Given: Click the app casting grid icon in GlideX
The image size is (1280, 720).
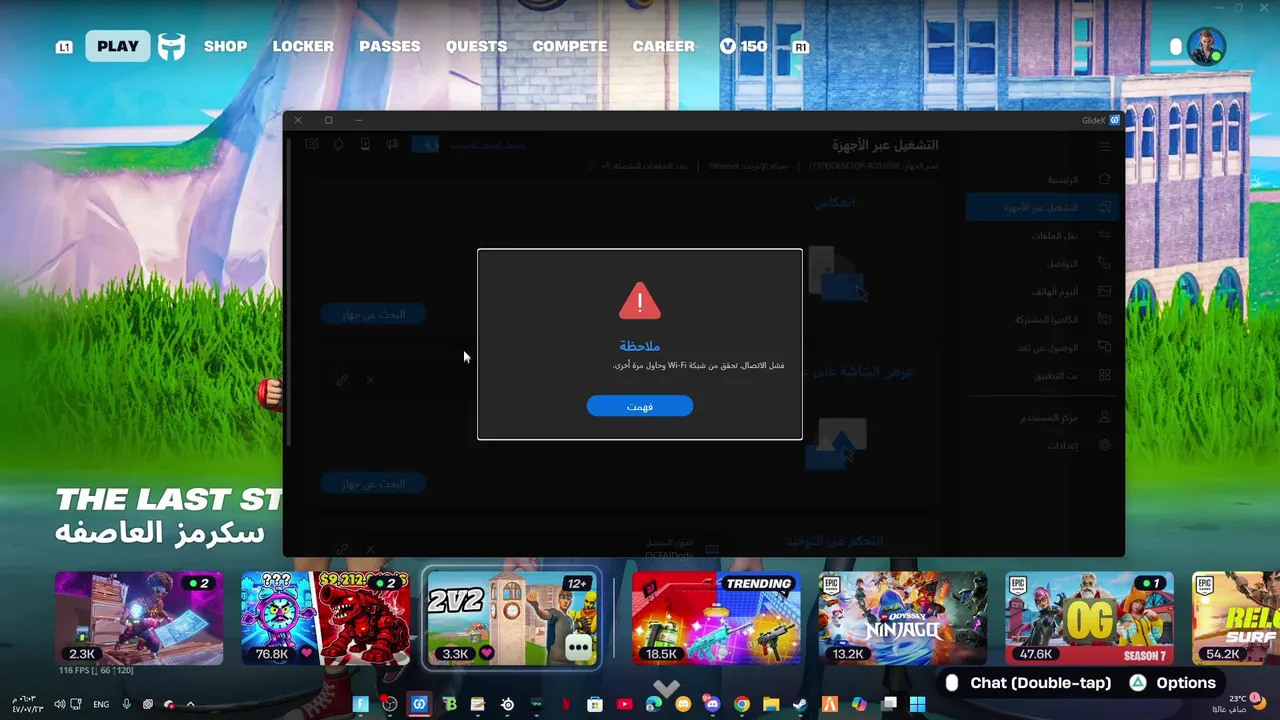Looking at the screenshot, I should click(1105, 375).
